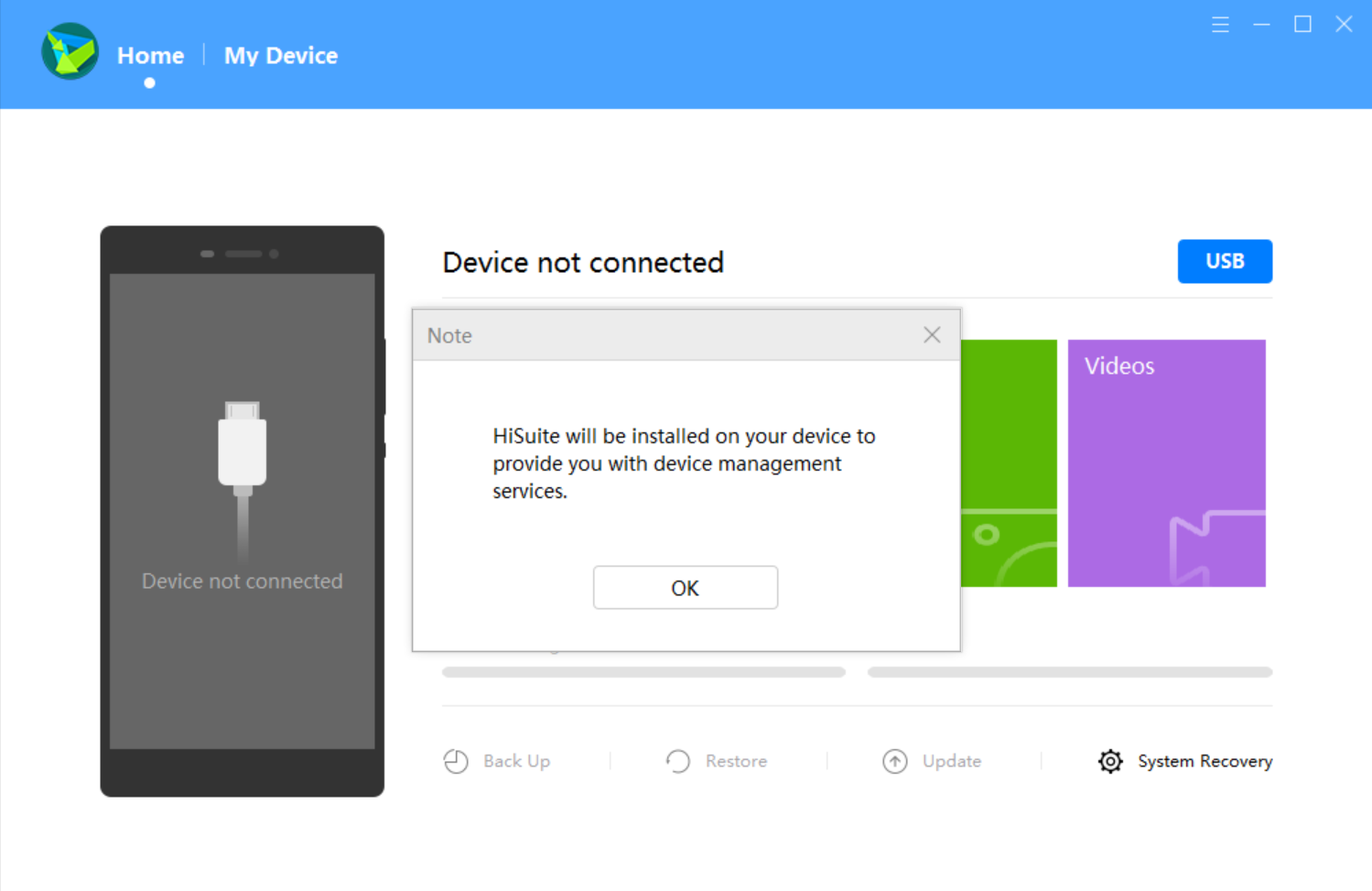Open the hamburger menu in the title bar
Screen dimensions: 1372x891
click(1220, 25)
